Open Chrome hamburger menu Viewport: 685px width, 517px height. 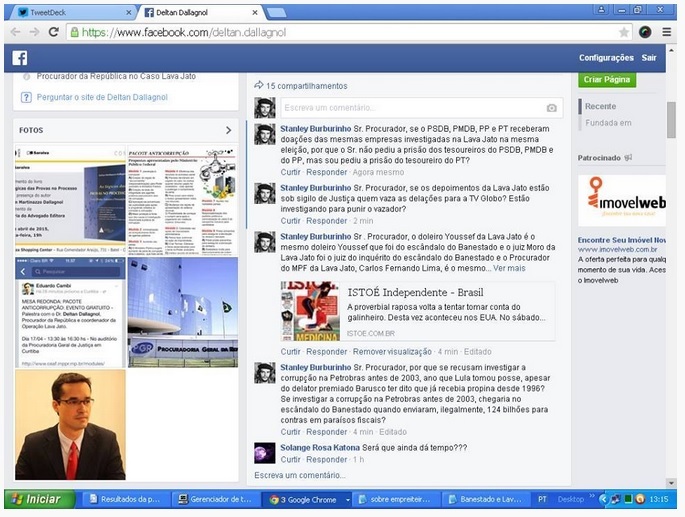tap(667, 32)
